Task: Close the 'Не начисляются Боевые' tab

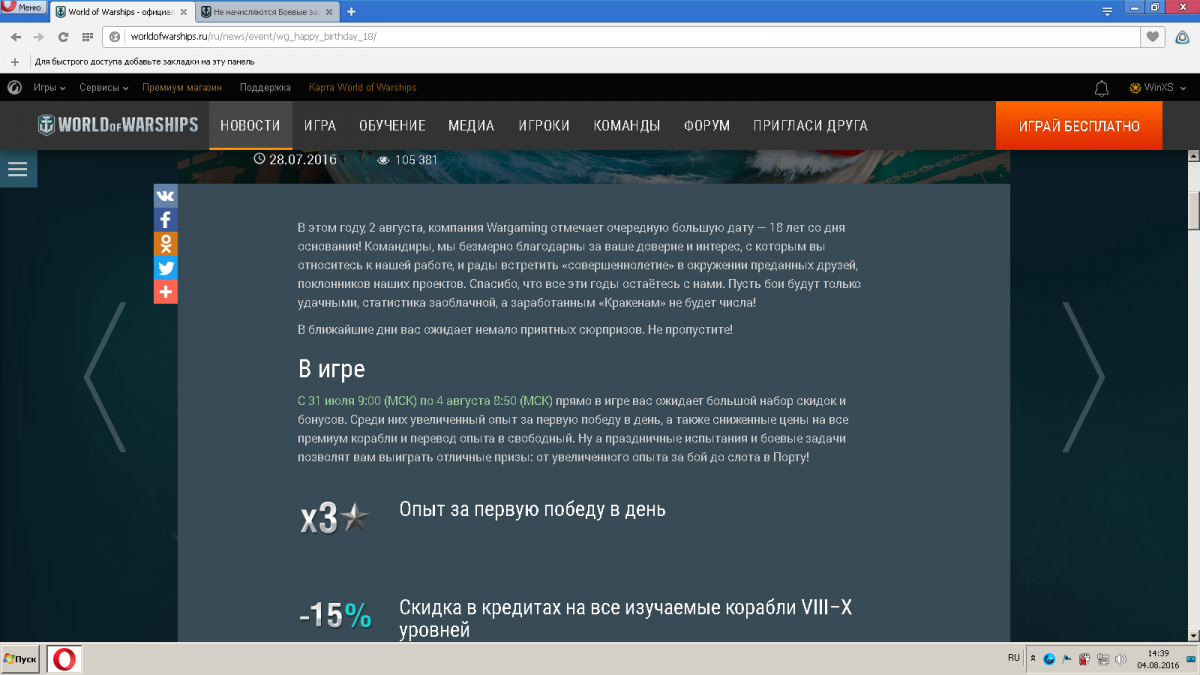Action: [330, 12]
